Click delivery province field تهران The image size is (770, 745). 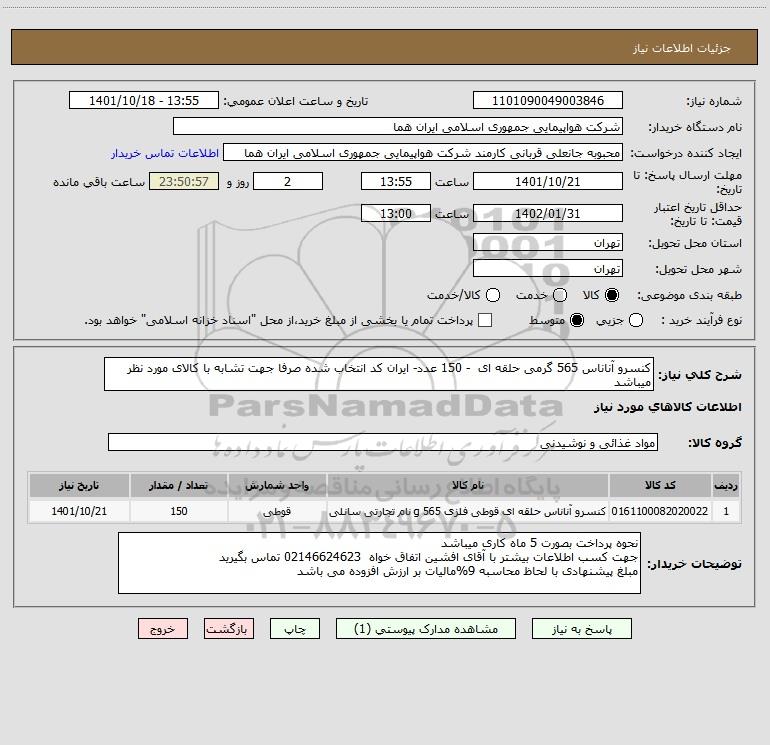[548, 242]
